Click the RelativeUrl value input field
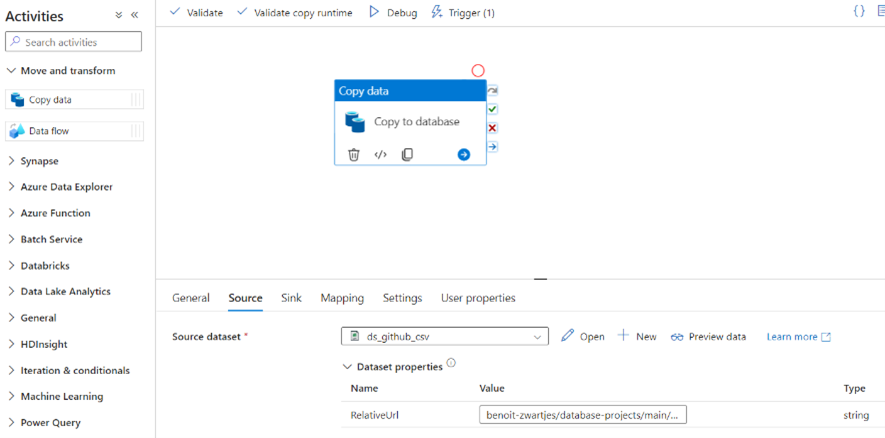Screen dimensions: 885x438 click(x=583, y=415)
